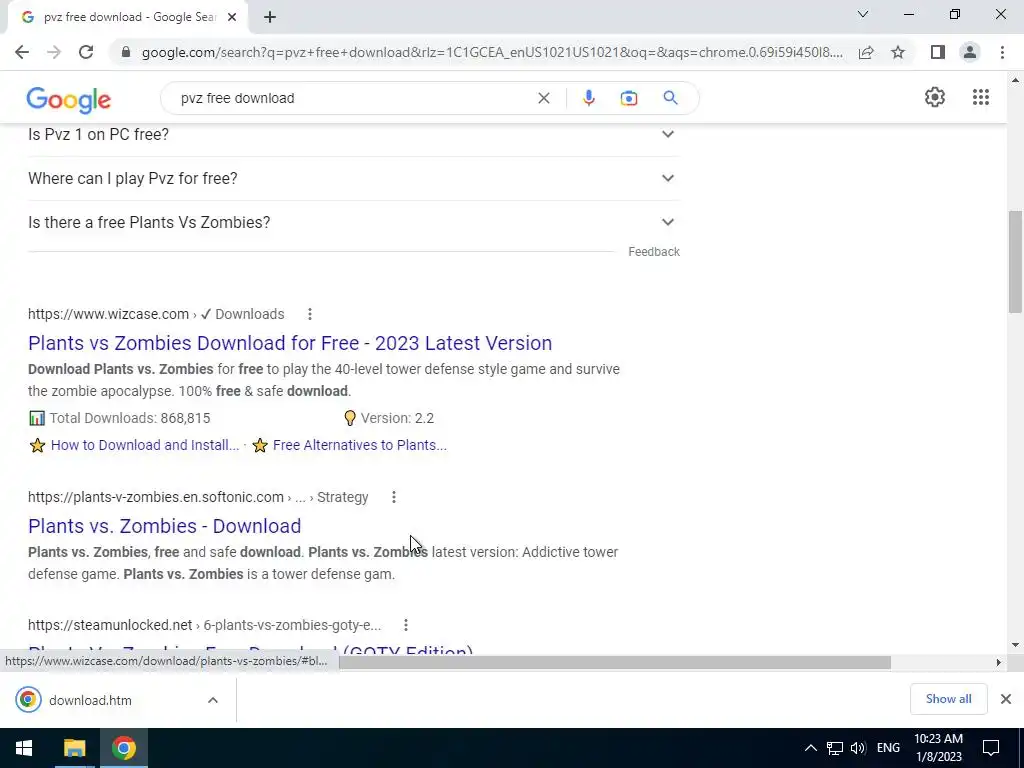Viewport: 1024px width, 768px height.
Task: Click the vertical scrollbar thumb
Action: 1015,261
